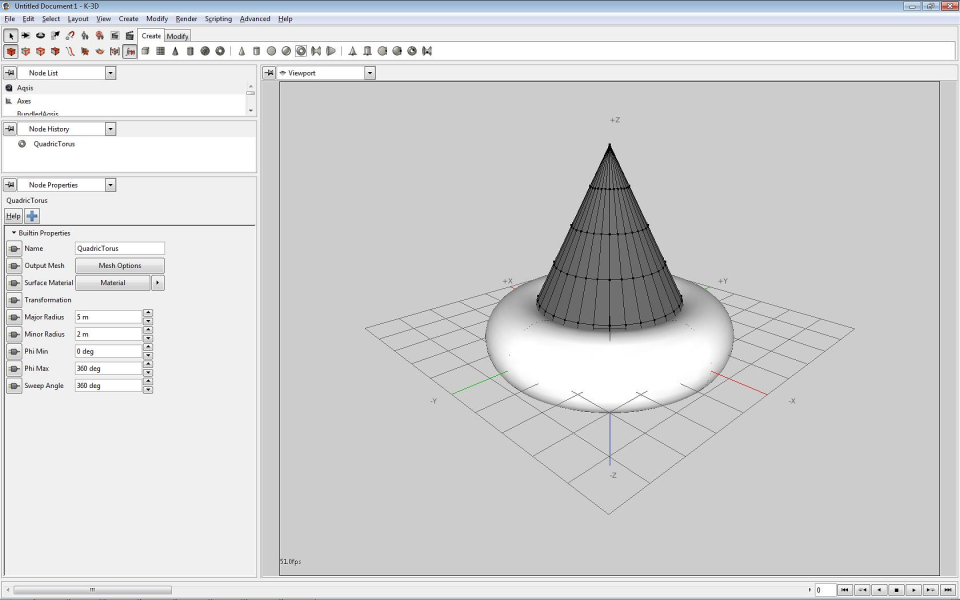Viewport: 960px width, 600px height.
Task: Open the Viewport panel type dropdown
Action: 370,72
